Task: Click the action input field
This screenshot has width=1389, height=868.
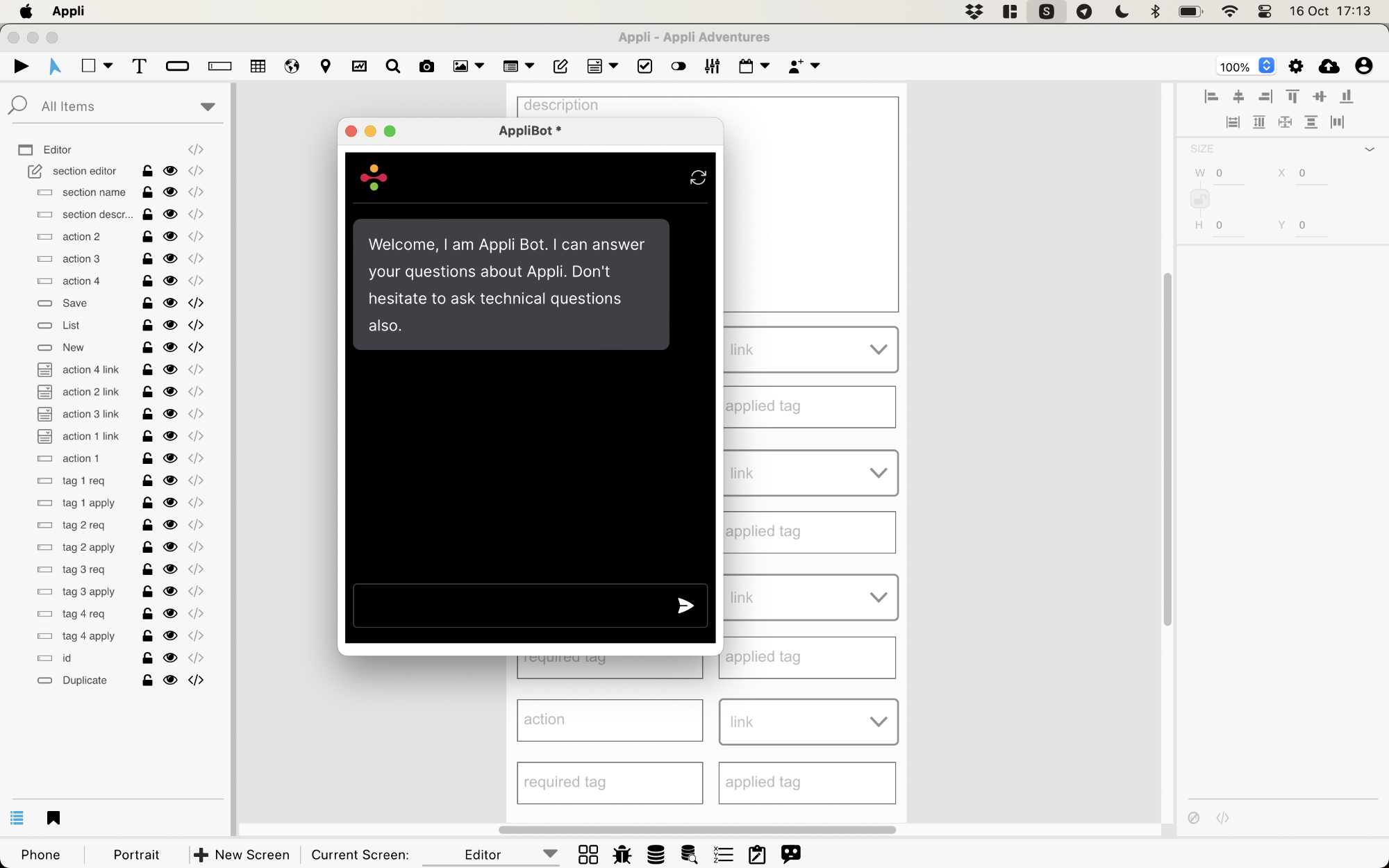Action: pyautogui.click(x=610, y=720)
